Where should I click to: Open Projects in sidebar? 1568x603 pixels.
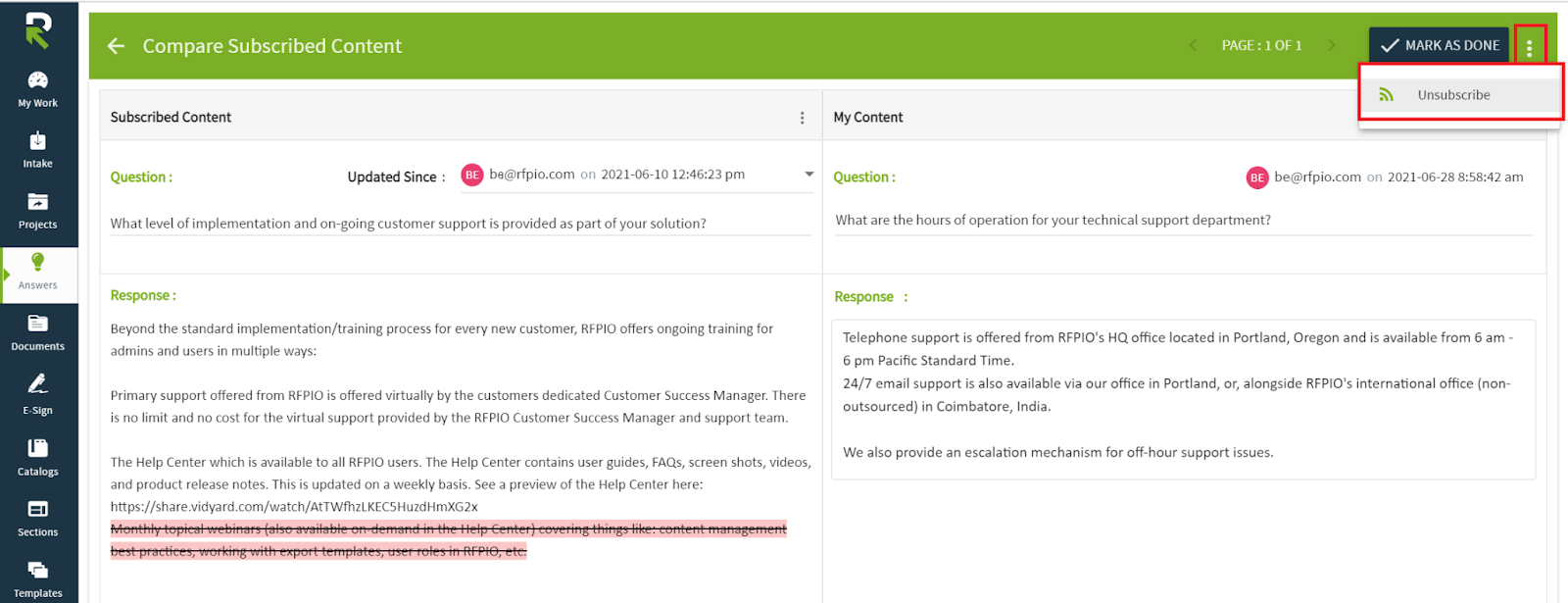(38, 211)
